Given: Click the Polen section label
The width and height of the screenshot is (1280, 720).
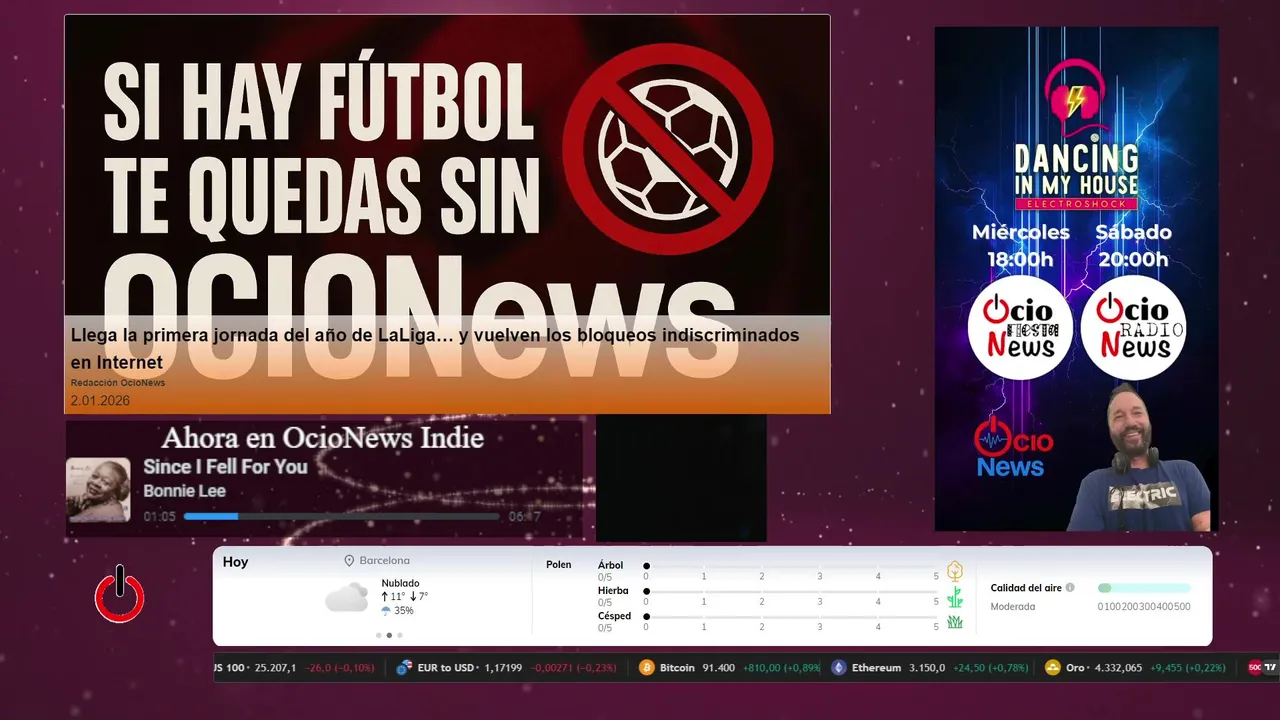Looking at the screenshot, I should pos(559,565).
